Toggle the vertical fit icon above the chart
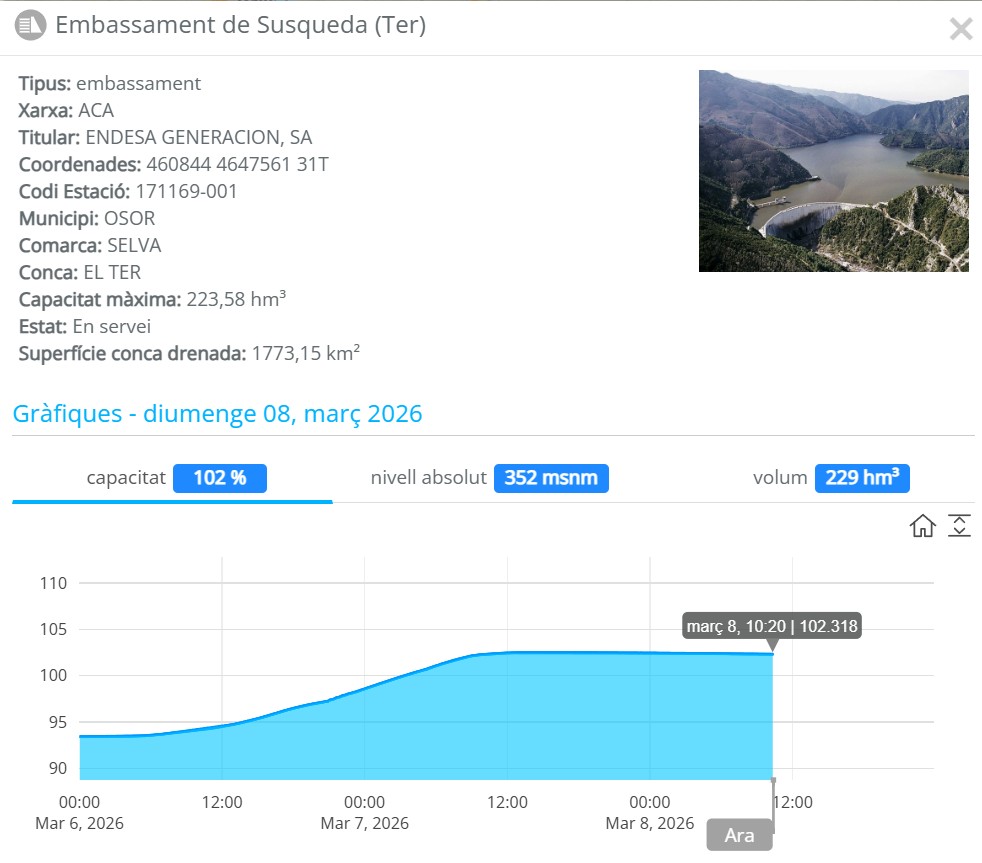982x863 pixels. pos(959,526)
